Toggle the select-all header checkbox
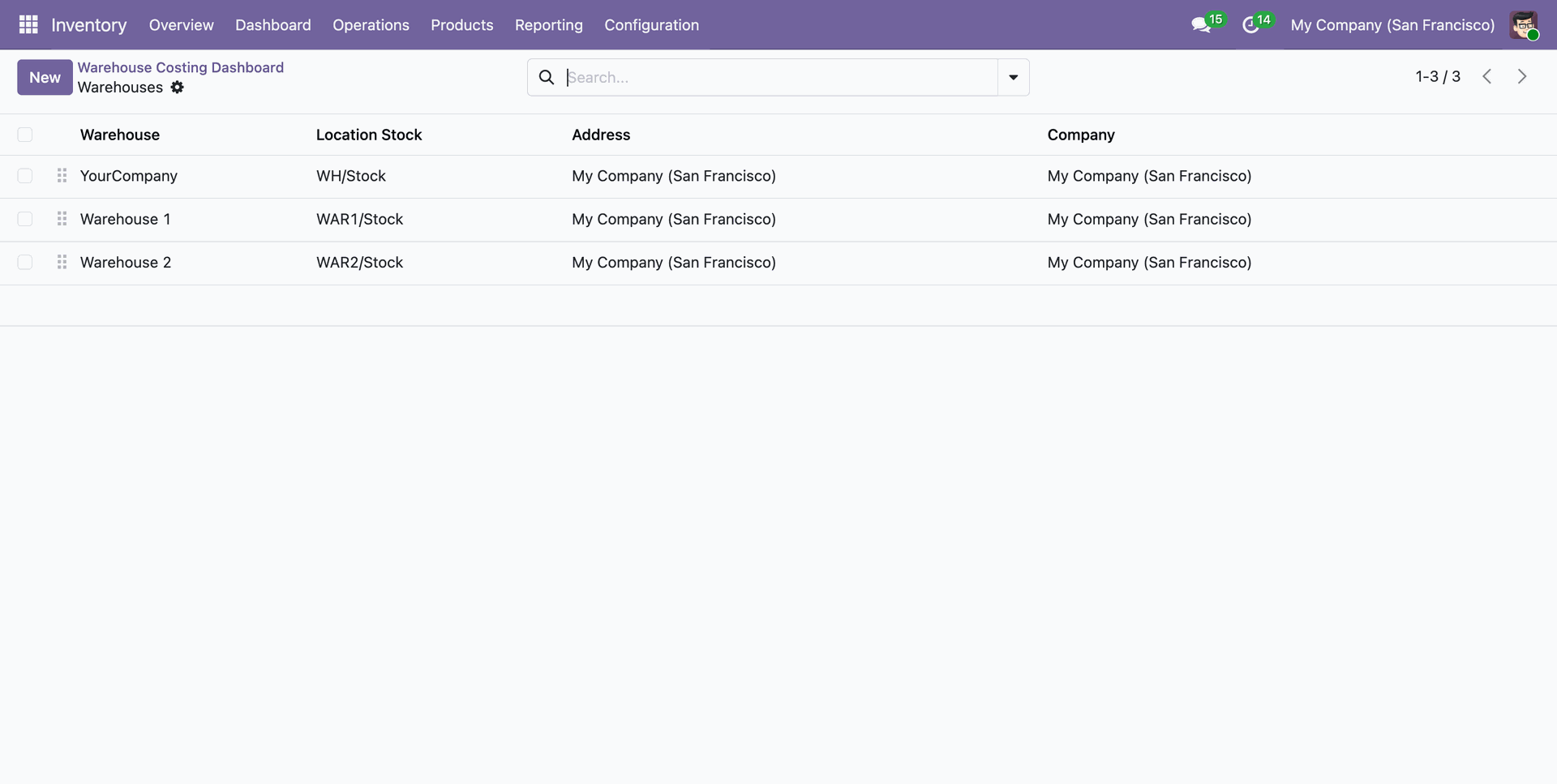This screenshot has width=1557, height=784. coord(25,135)
